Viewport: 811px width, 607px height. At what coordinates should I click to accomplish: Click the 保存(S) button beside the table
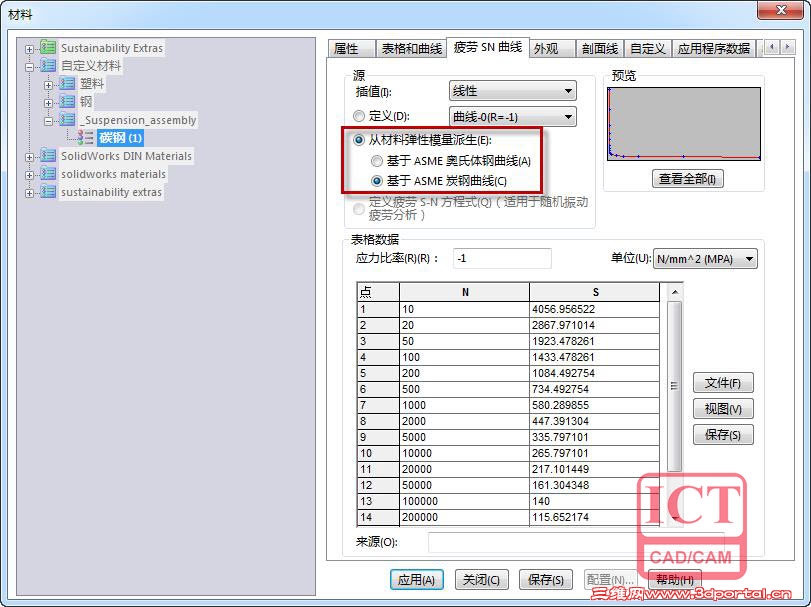click(x=723, y=435)
